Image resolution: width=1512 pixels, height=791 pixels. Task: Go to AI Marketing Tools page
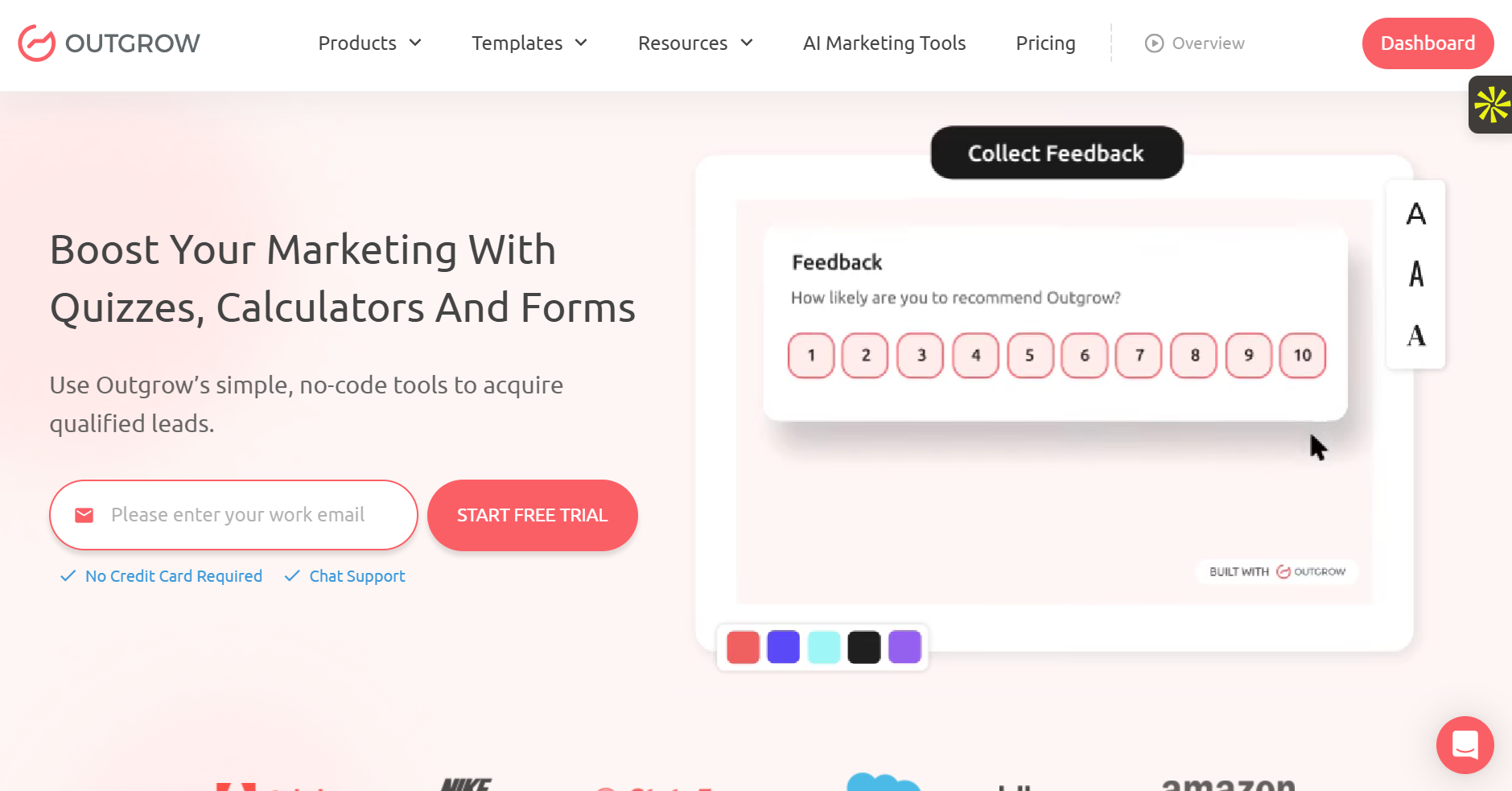pos(884,43)
